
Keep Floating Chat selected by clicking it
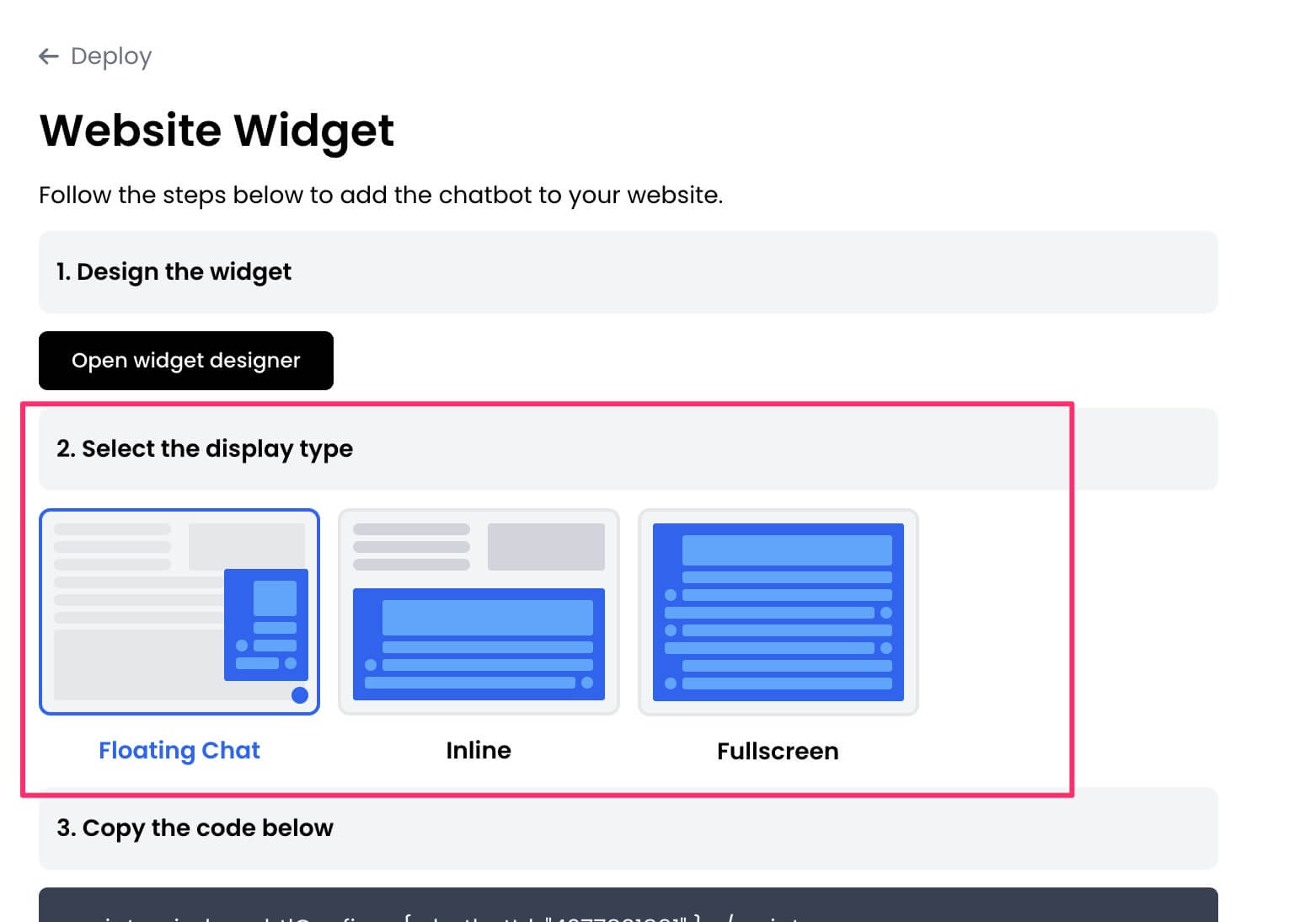(x=179, y=612)
